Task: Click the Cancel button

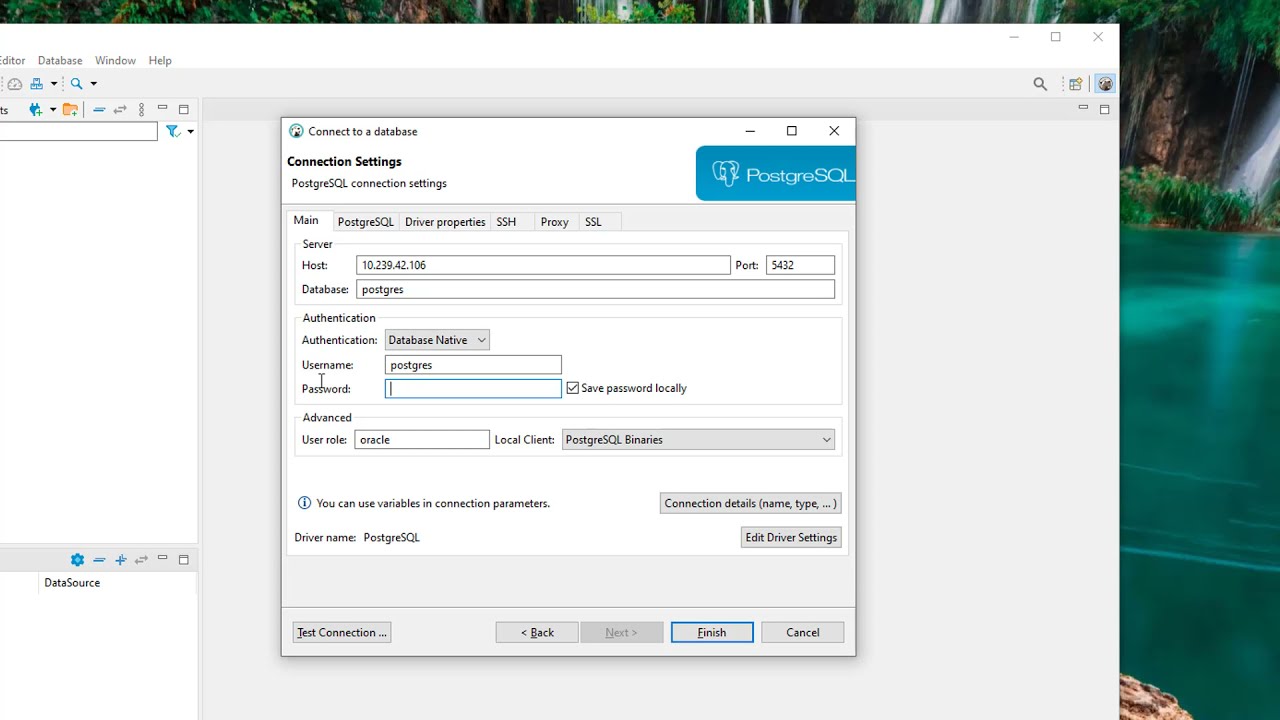Action: 803,632
